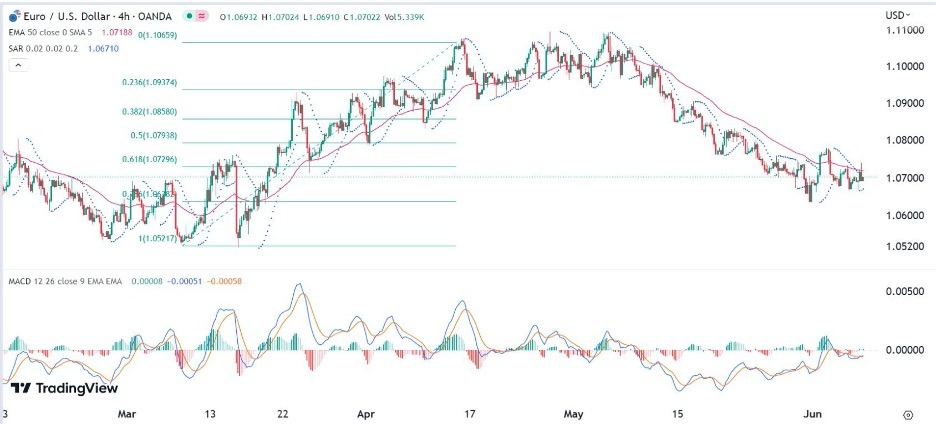The image size is (936, 424).
Task: Select the MACD 12 26 close 9 legend
Action: point(64,281)
